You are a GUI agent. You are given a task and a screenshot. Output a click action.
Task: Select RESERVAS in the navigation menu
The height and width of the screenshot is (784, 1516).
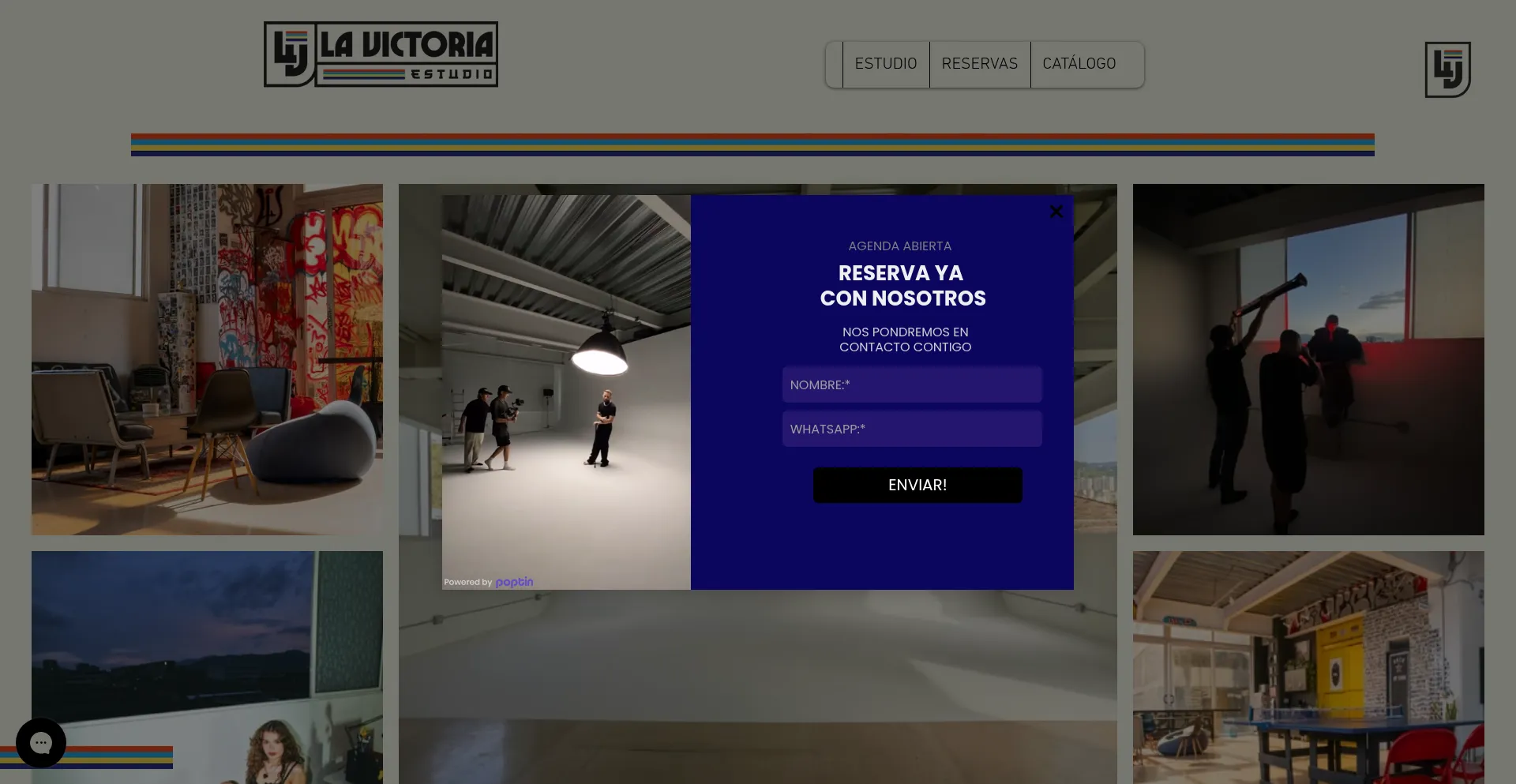(x=980, y=64)
